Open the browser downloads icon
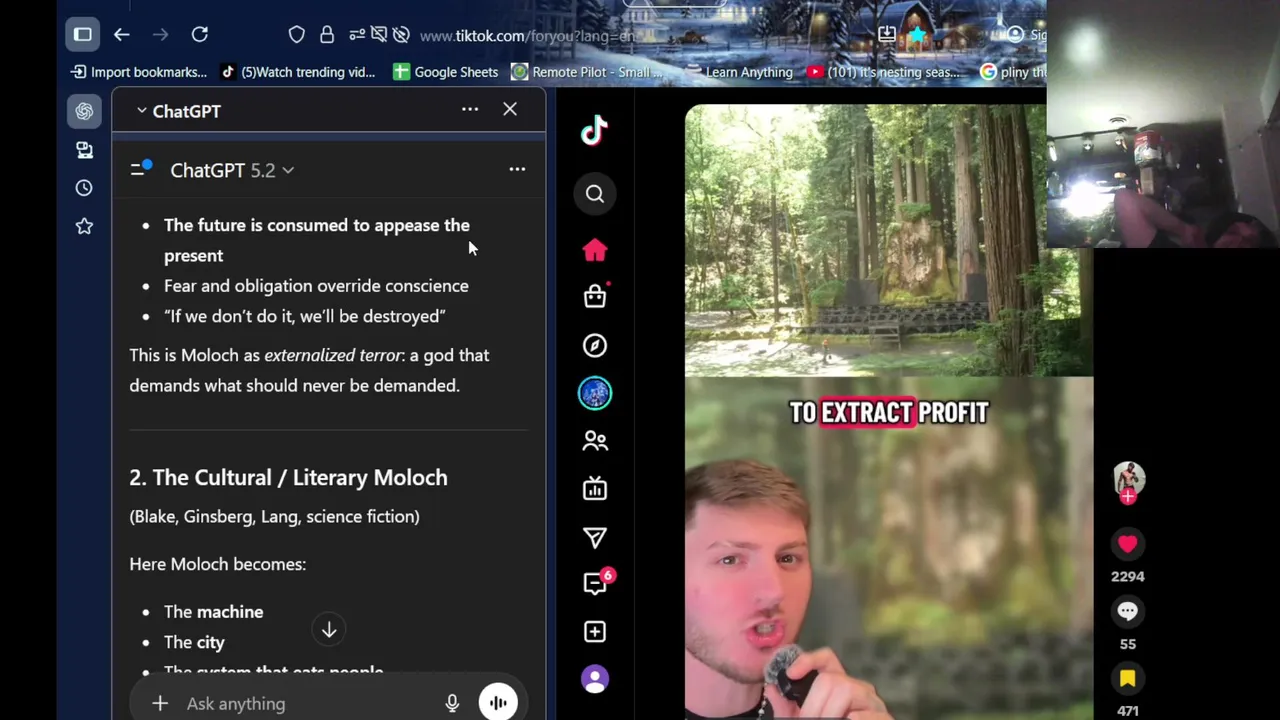The image size is (1280, 720). (887, 35)
